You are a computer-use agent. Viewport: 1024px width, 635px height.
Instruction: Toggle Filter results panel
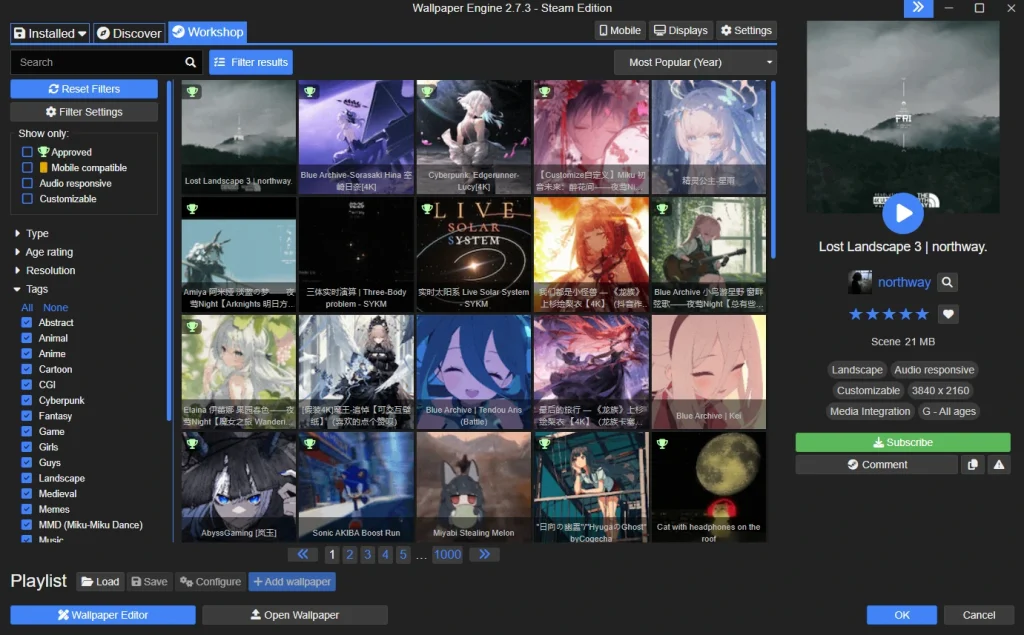(x=251, y=62)
